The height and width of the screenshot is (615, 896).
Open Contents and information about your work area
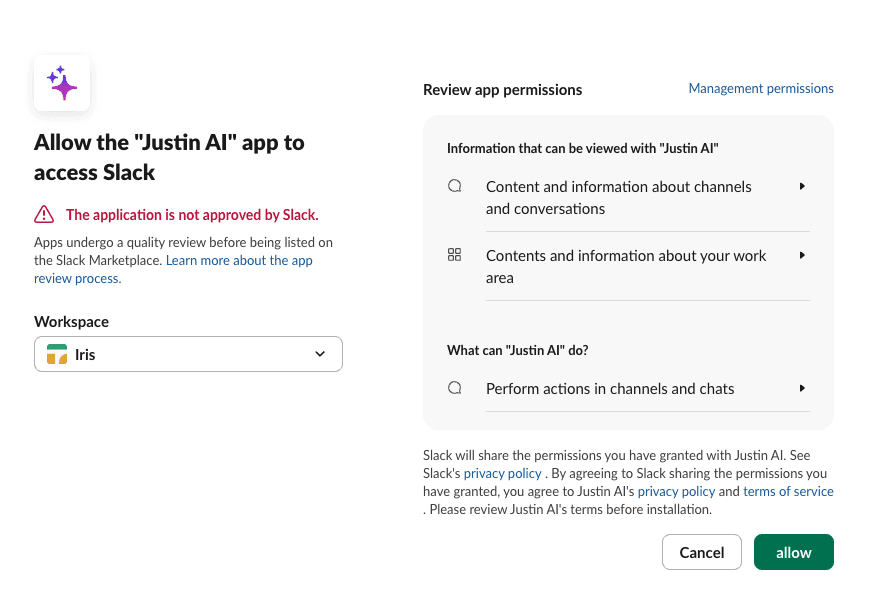tap(629, 266)
